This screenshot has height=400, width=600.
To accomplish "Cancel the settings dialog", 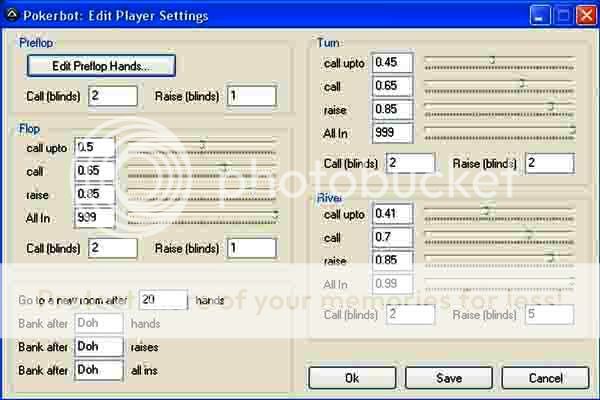I will point(545,378).
